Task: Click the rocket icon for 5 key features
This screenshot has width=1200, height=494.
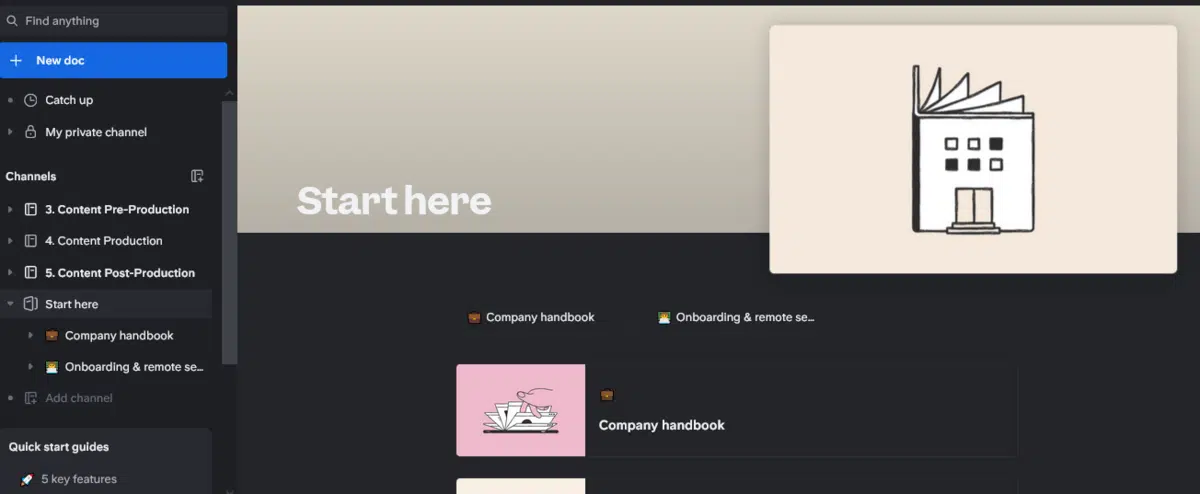Action: tap(27, 479)
